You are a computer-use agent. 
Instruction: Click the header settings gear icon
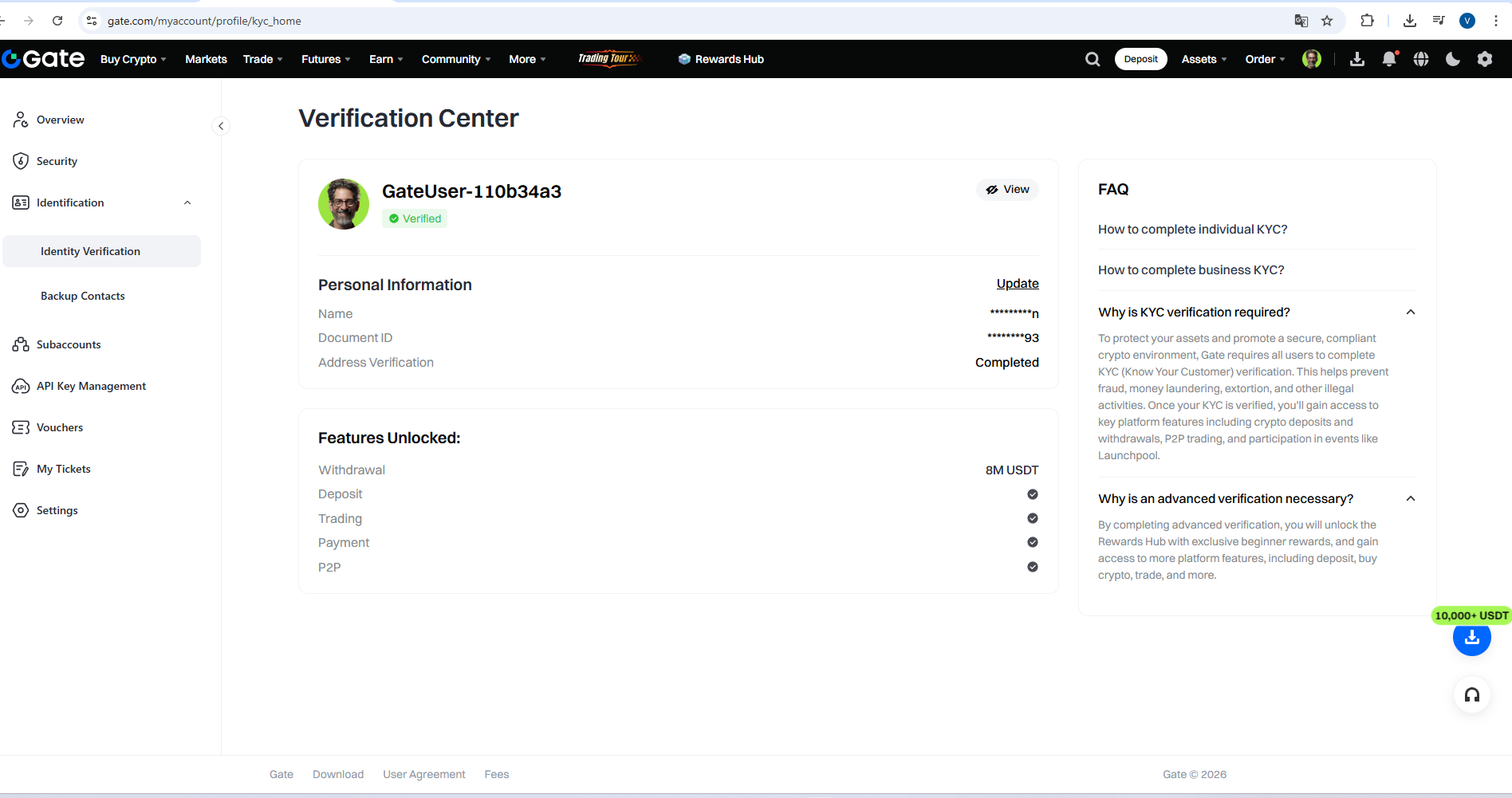tap(1485, 59)
